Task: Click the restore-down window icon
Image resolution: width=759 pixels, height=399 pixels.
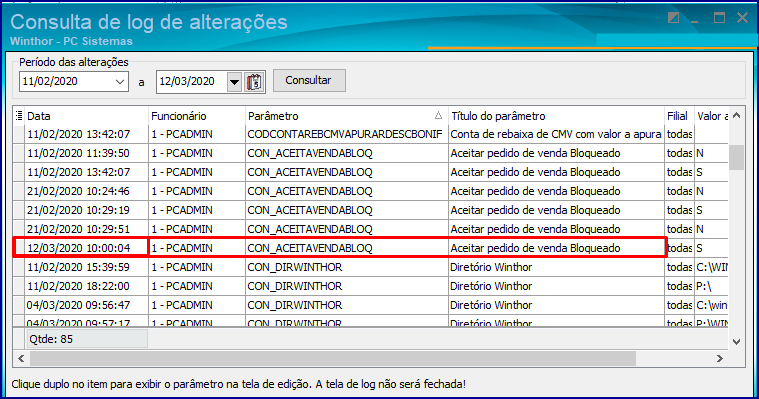Action: (673, 18)
